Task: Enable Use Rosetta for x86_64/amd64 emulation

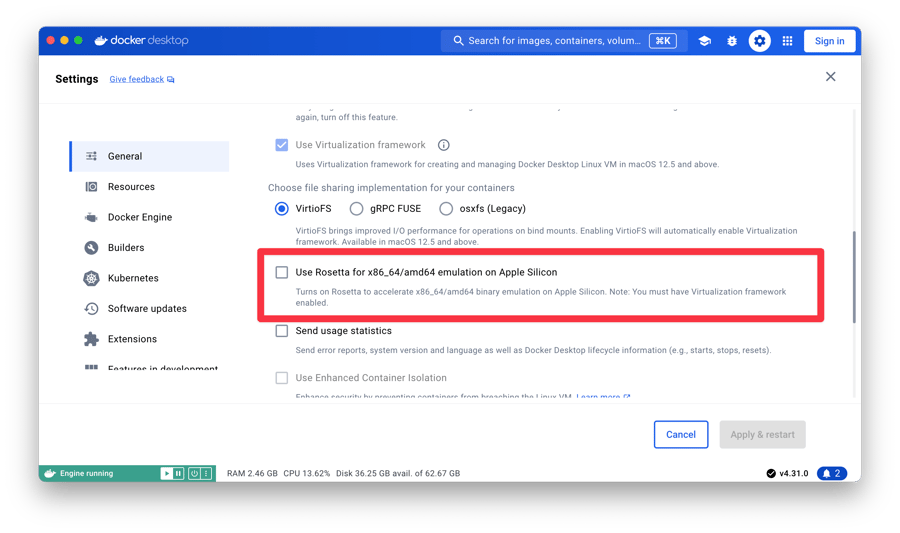Action: point(282,272)
